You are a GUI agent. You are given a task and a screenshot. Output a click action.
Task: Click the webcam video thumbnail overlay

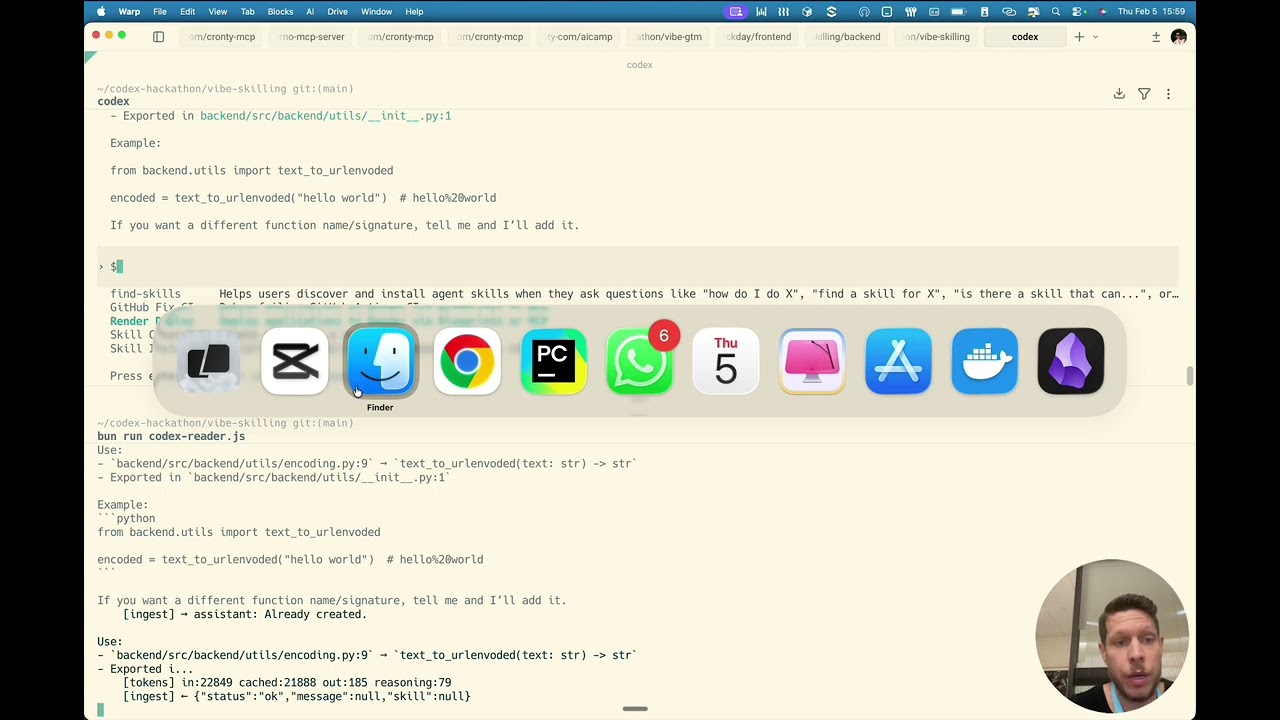(1112, 636)
